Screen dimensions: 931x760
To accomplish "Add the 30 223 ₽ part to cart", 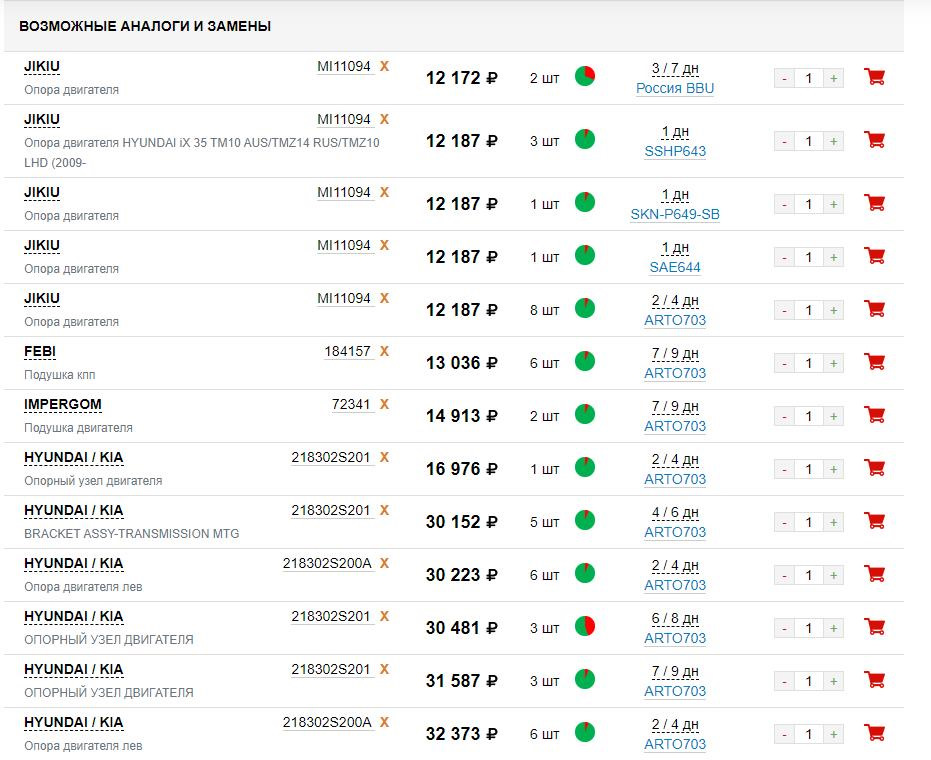I will point(875,574).
